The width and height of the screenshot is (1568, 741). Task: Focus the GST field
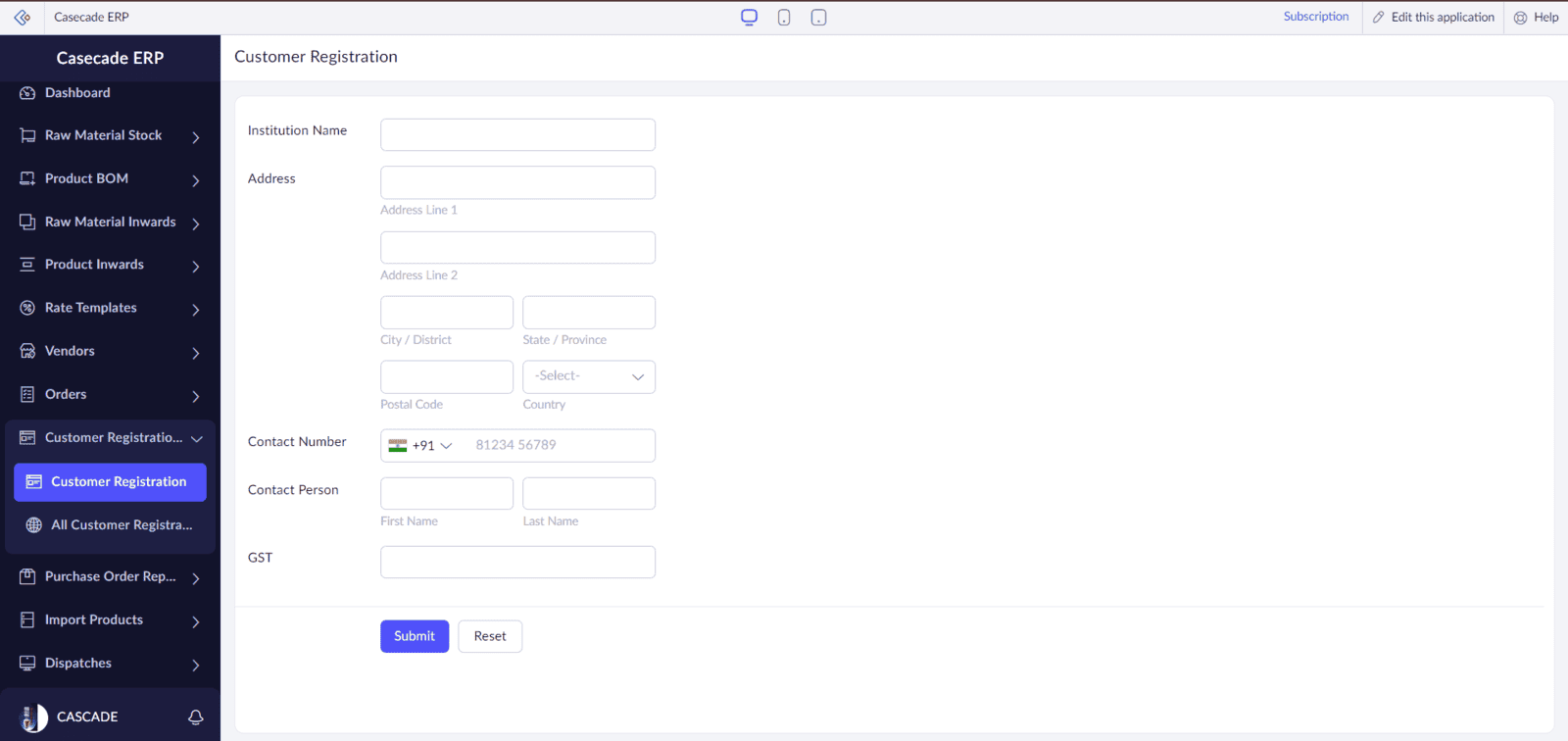click(x=517, y=562)
